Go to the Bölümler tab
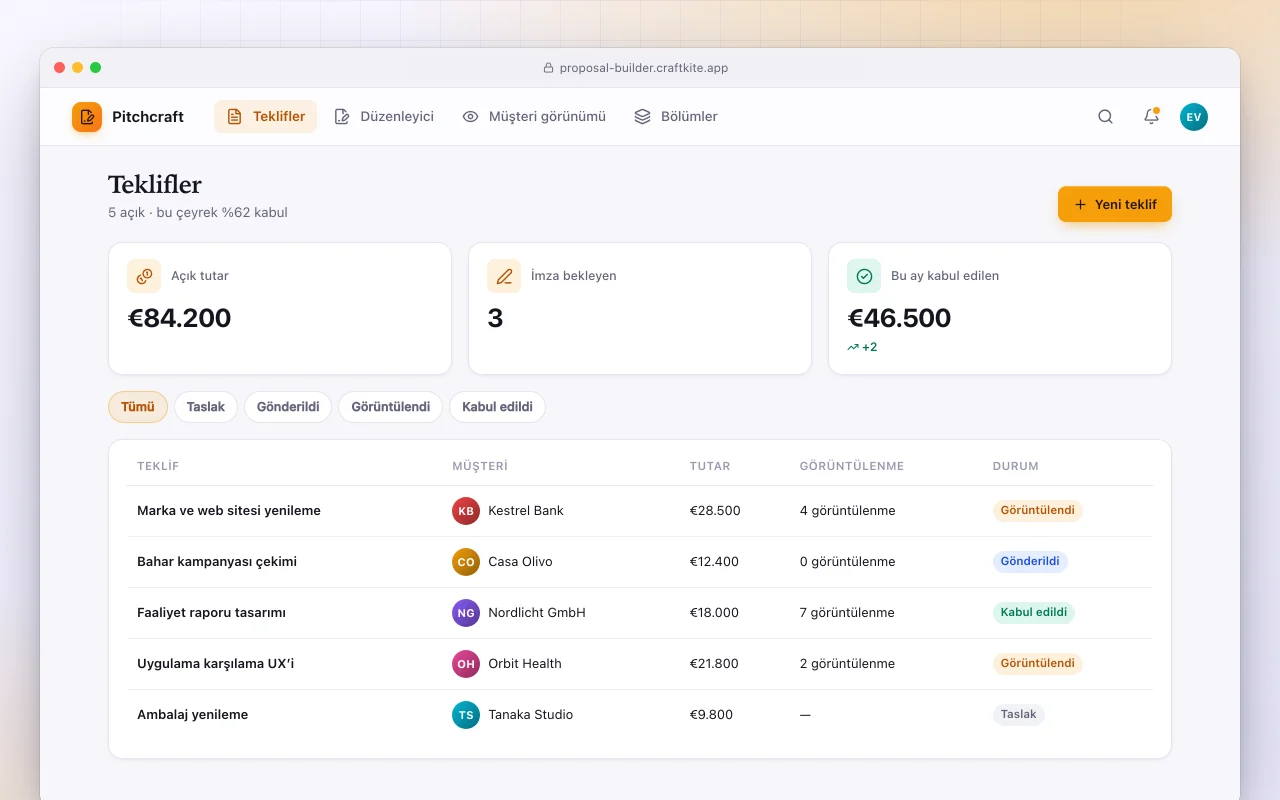Viewport: 1280px width, 800px height. [x=676, y=117]
